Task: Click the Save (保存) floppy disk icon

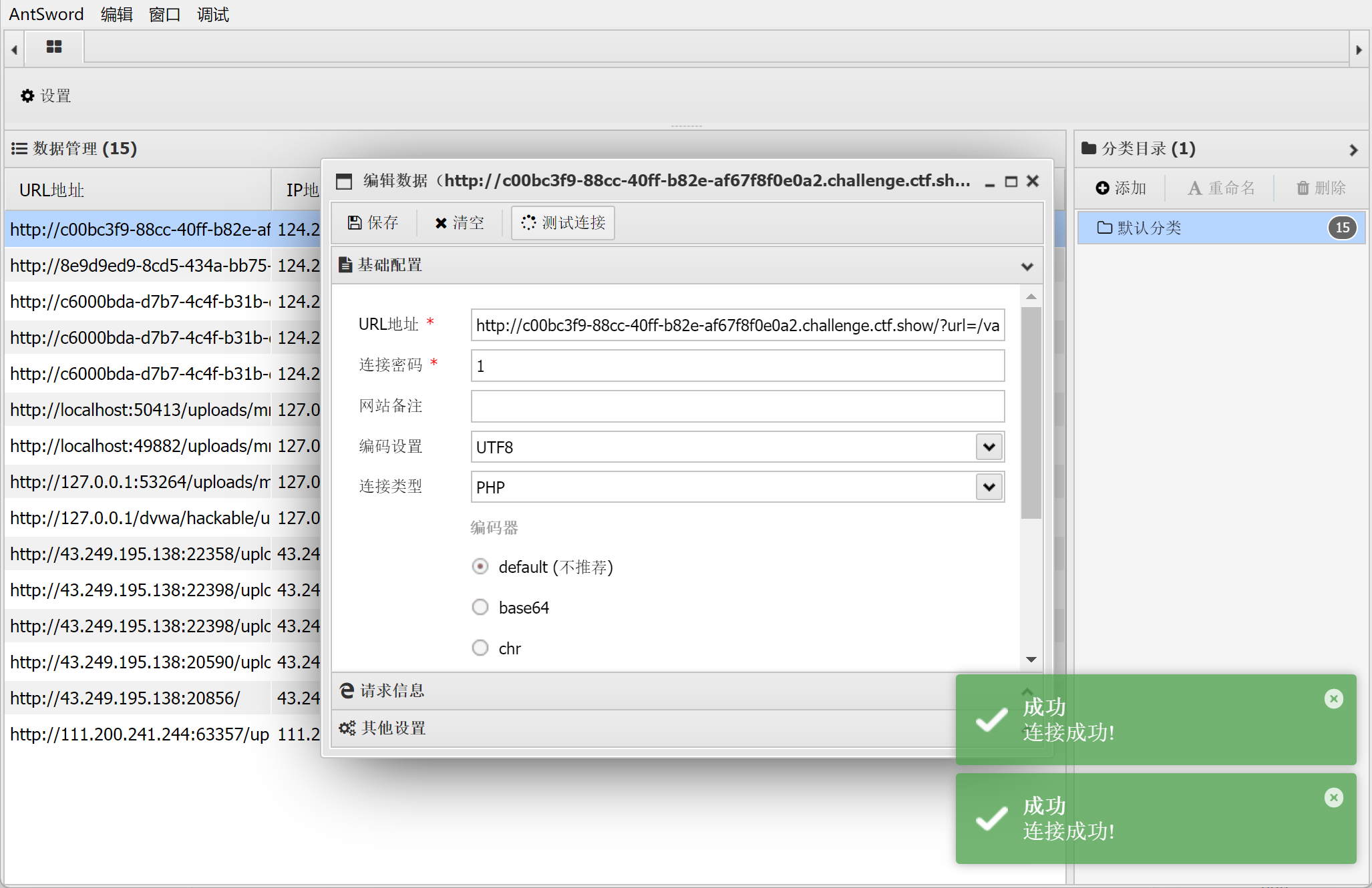Action: pos(355,222)
